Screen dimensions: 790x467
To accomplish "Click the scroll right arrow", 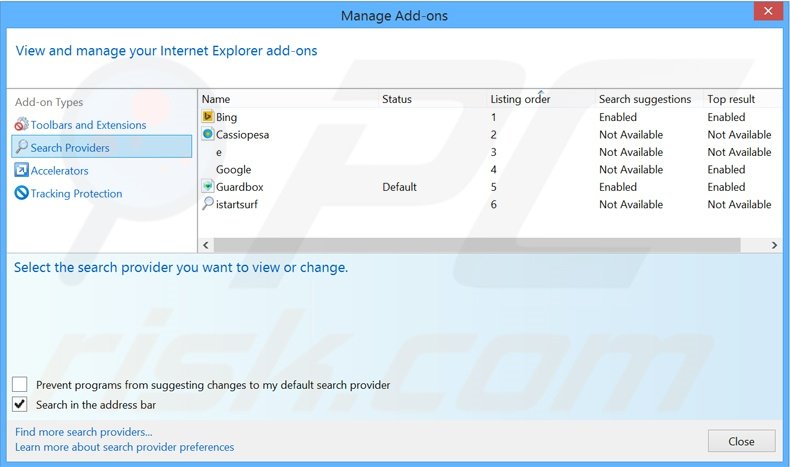I will point(774,245).
